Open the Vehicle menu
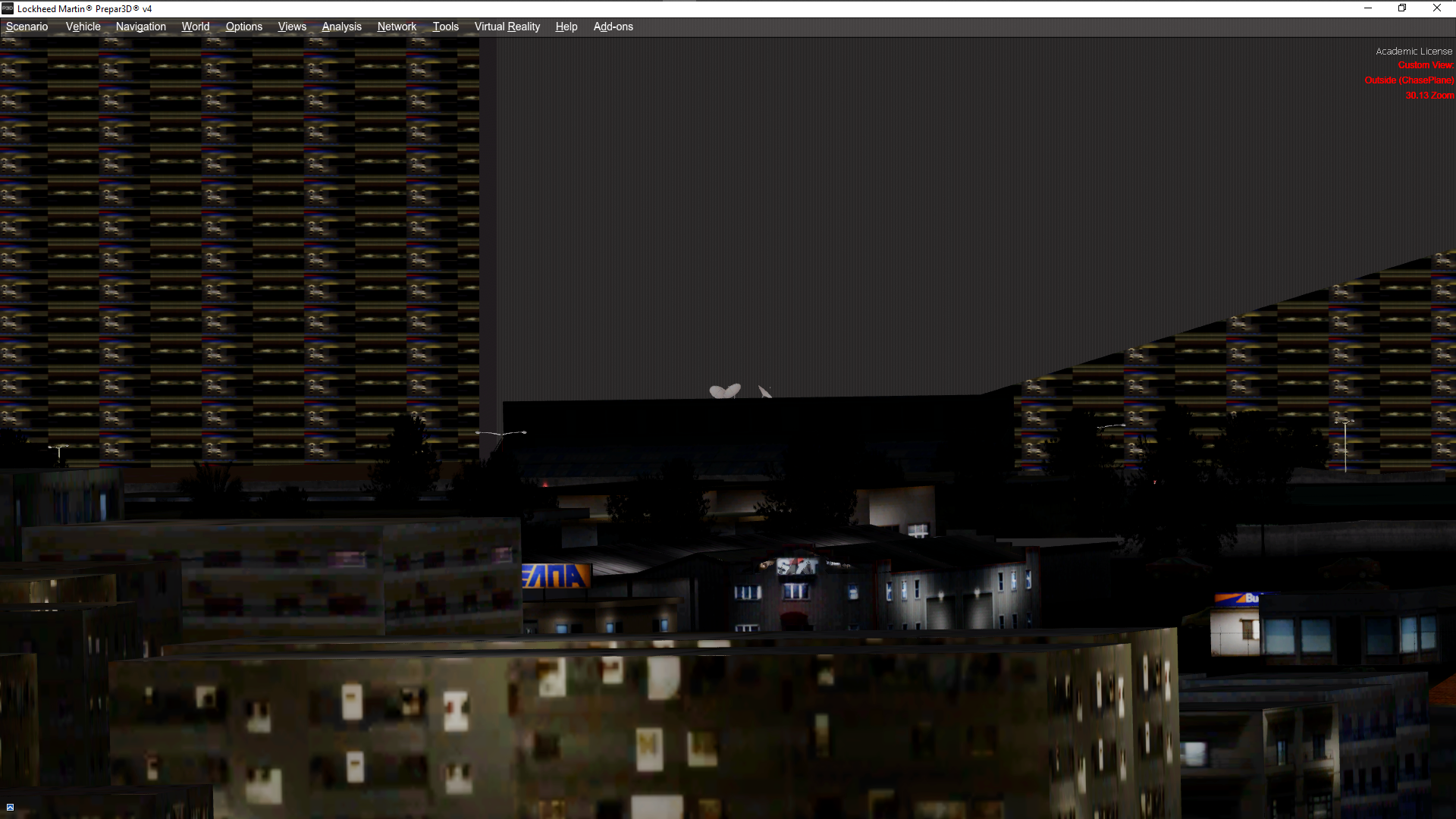The height and width of the screenshot is (819, 1456). coord(83,27)
